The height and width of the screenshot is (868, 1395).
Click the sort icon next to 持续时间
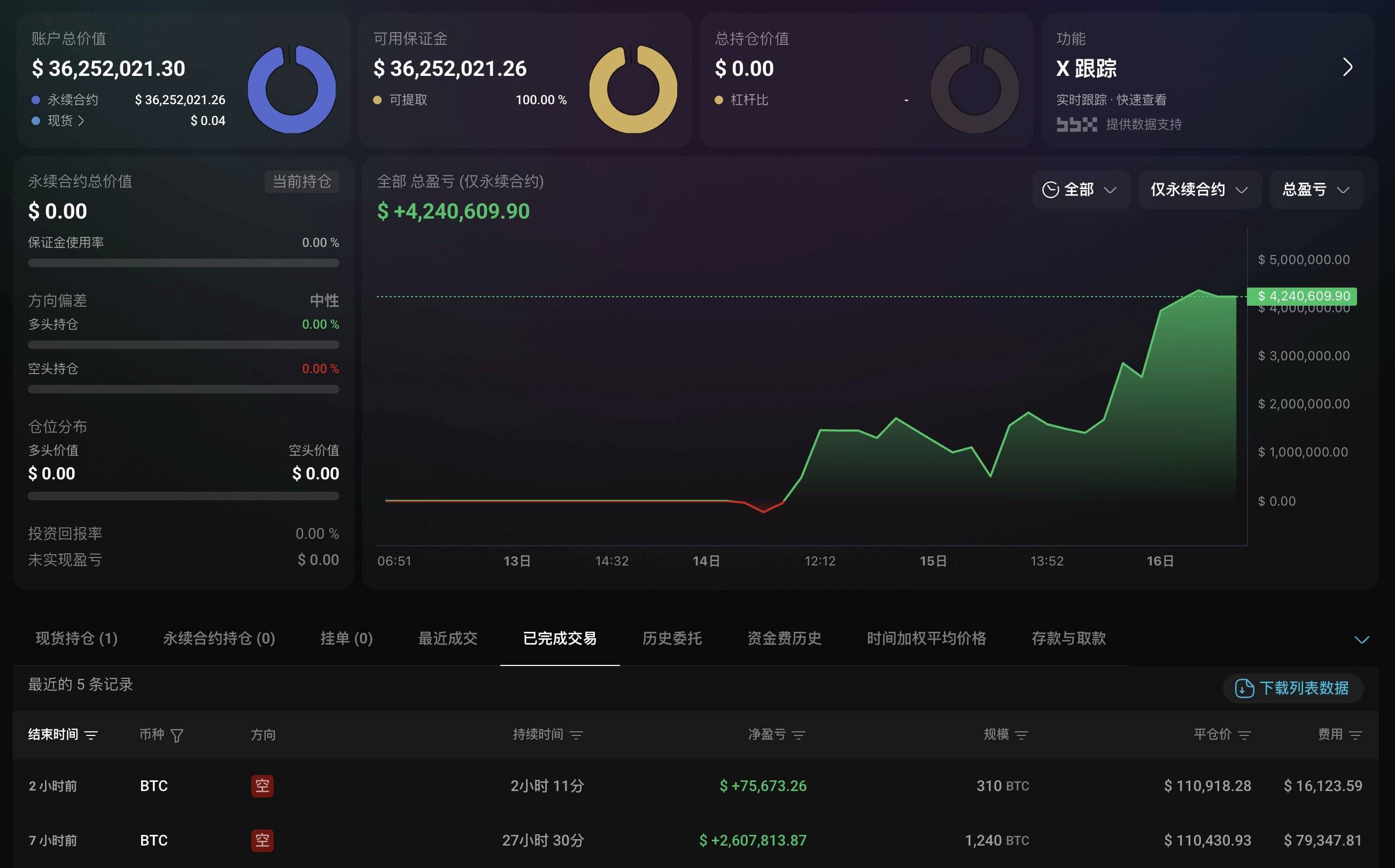[576, 735]
